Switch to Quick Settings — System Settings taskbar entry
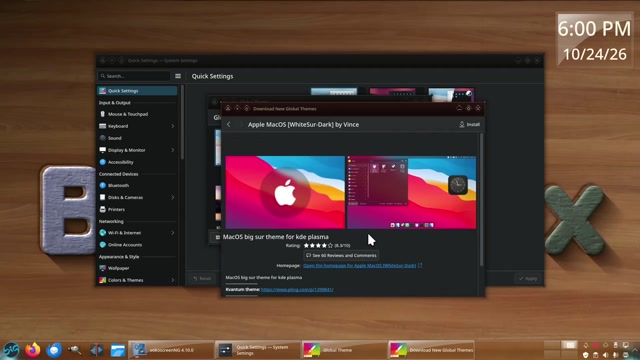 tap(258, 350)
